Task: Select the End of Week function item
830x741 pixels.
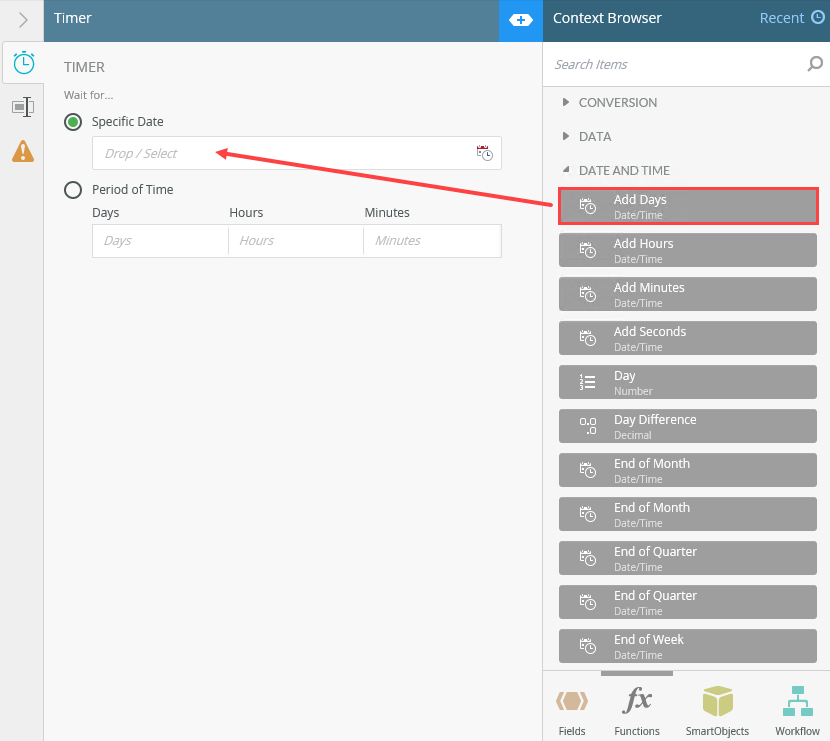Action: click(x=688, y=646)
